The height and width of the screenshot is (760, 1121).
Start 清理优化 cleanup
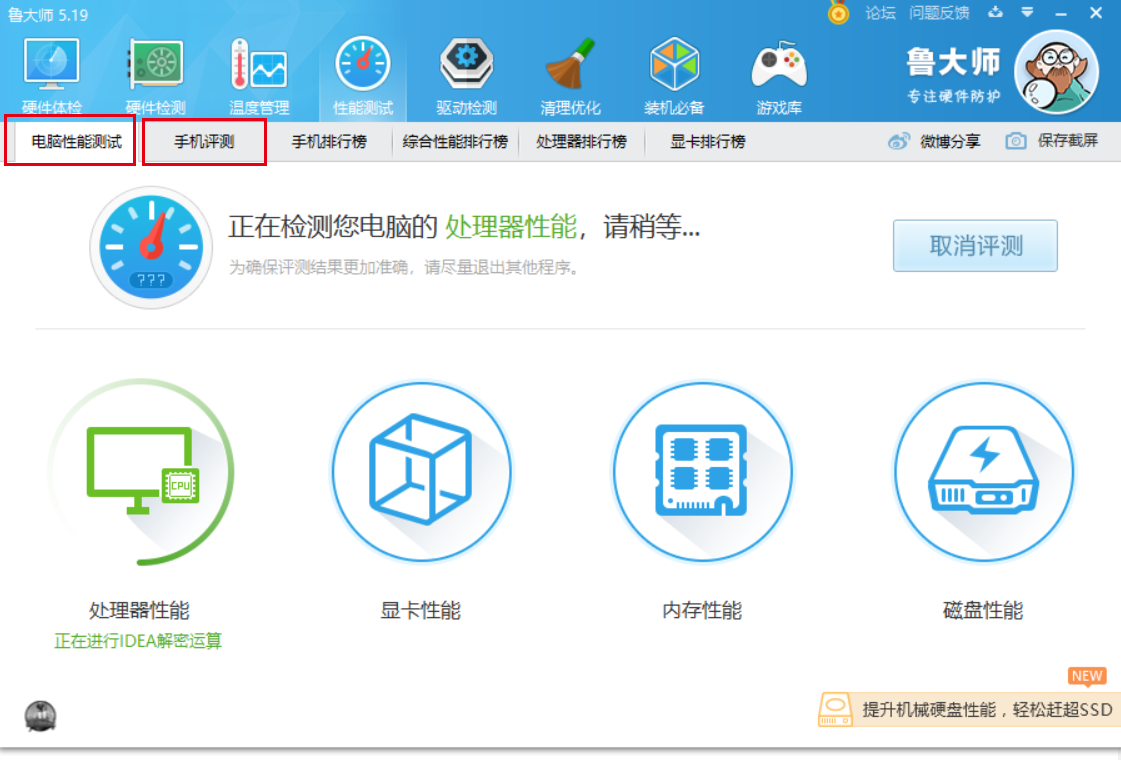570,75
